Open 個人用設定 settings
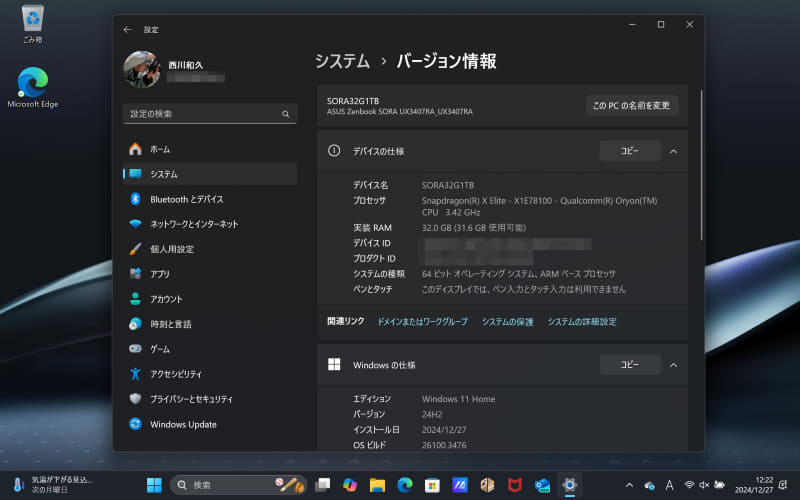The width and height of the screenshot is (800, 500). coord(210,249)
